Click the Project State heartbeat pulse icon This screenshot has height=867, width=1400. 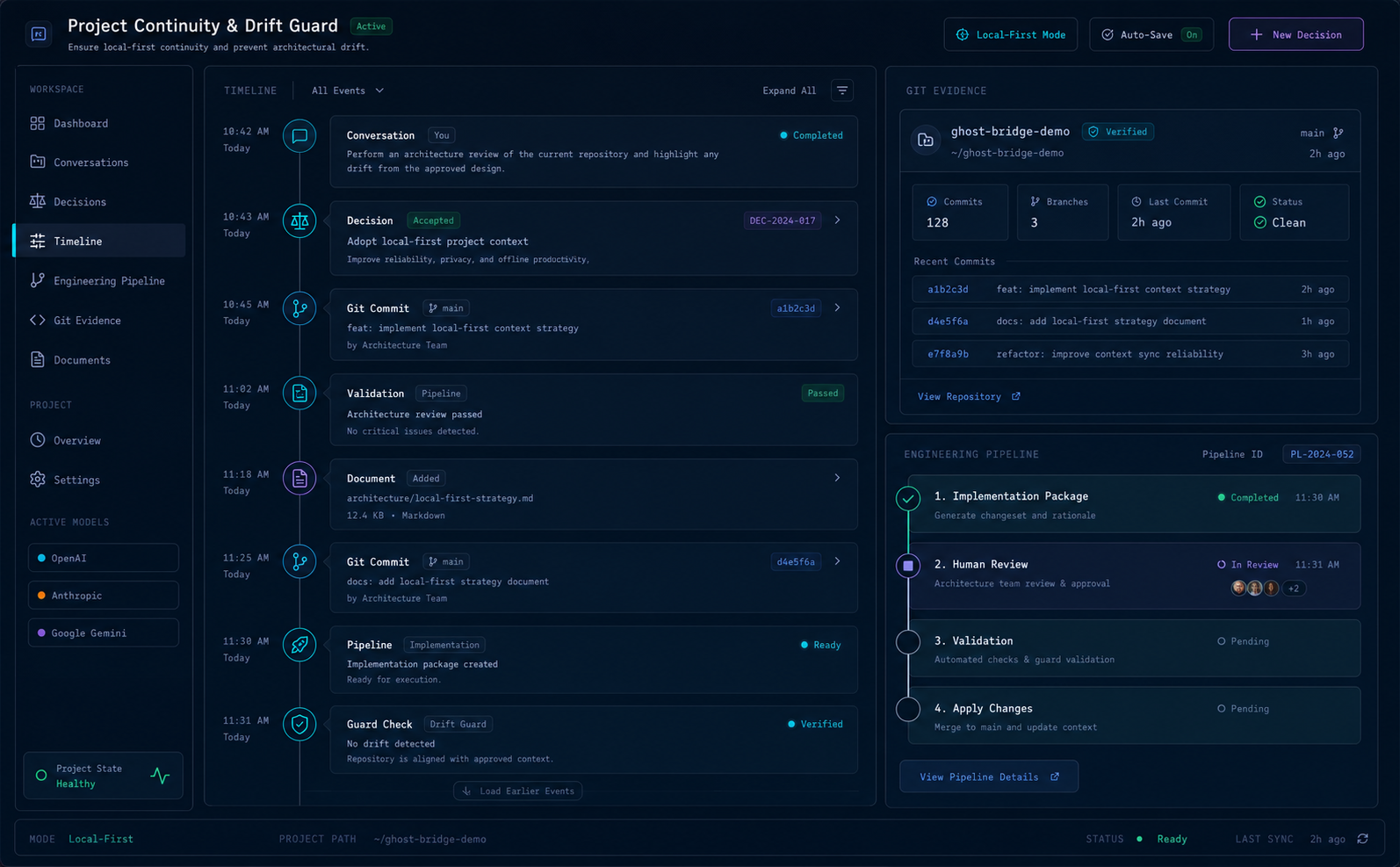click(x=161, y=776)
